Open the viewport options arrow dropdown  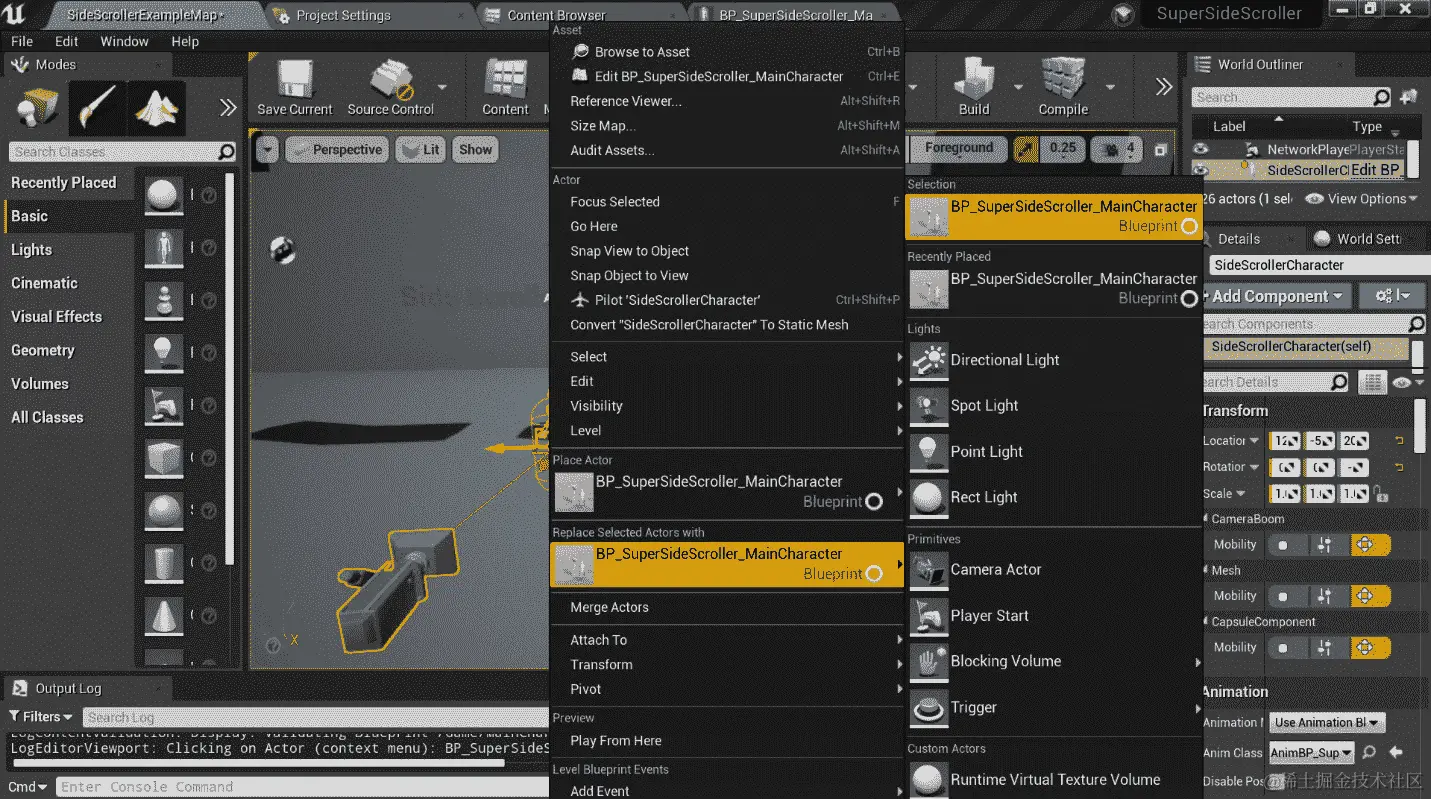[266, 150]
